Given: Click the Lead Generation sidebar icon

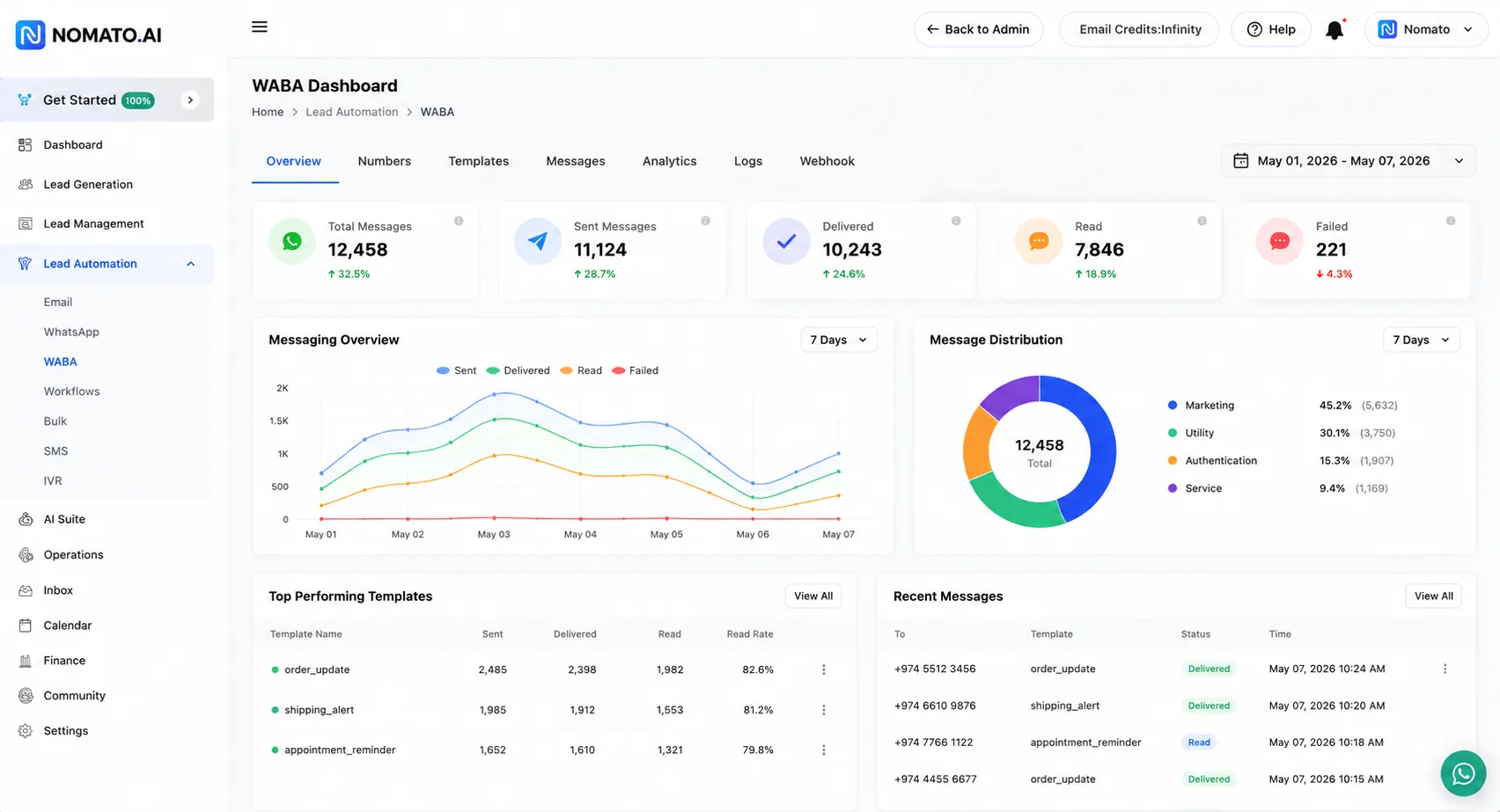Looking at the screenshot, I should (26, 185).
